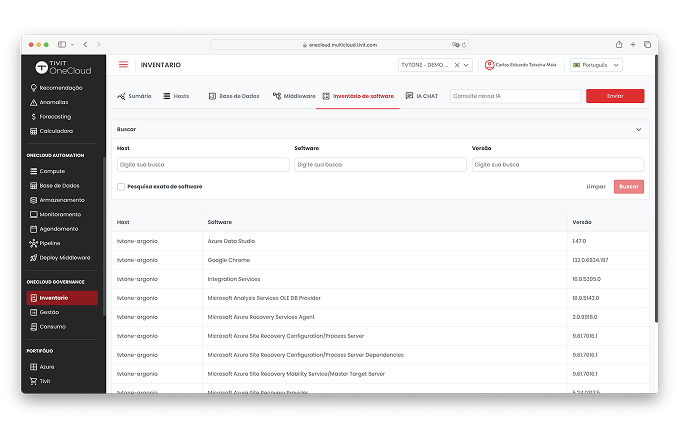Clear the TVTONE tenant selection with X
Viewport: 680px width, 442px height.
pos(457,65)
